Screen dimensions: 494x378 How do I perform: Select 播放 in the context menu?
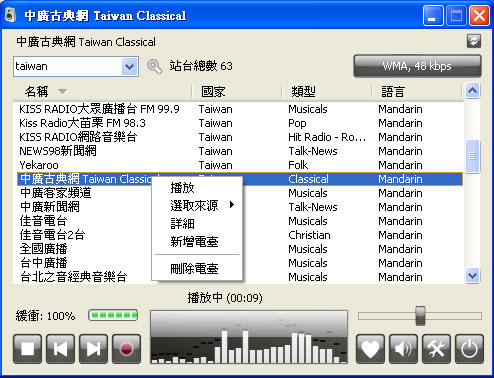[x=197, y=188]
